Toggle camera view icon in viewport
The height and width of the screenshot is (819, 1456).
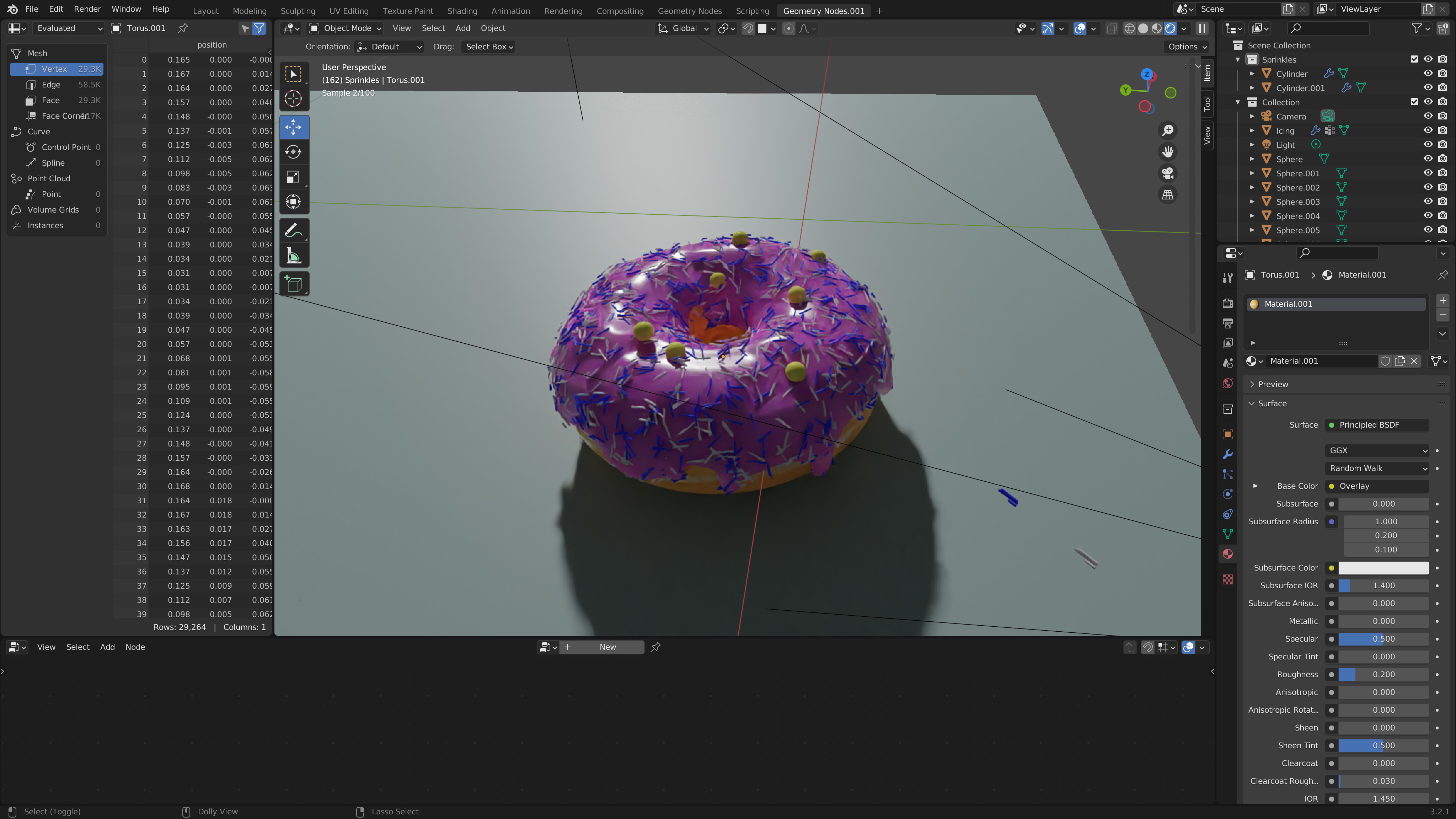pos(1168,173)
